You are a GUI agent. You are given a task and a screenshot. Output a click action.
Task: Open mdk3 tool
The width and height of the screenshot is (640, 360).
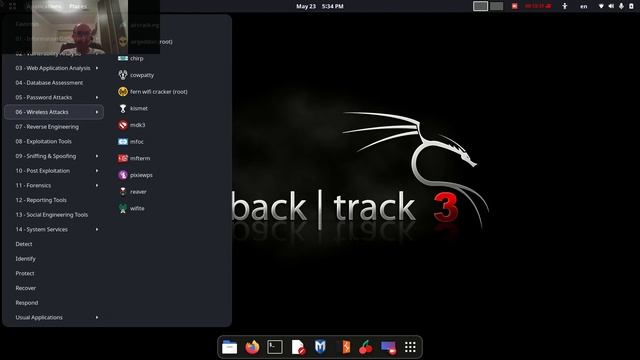point(131,125)
